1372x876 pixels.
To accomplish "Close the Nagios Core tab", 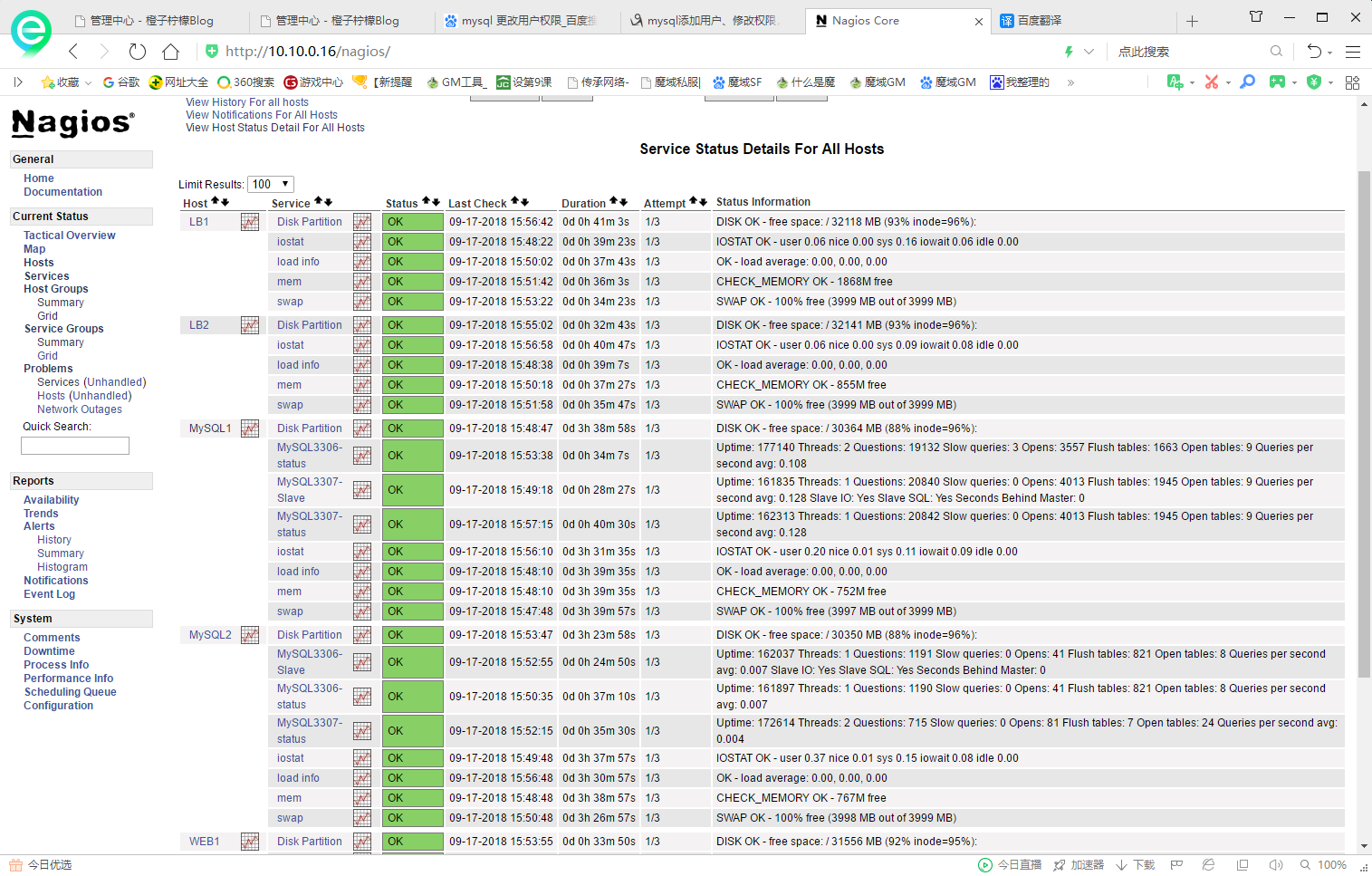I will (x=979, y=22).
